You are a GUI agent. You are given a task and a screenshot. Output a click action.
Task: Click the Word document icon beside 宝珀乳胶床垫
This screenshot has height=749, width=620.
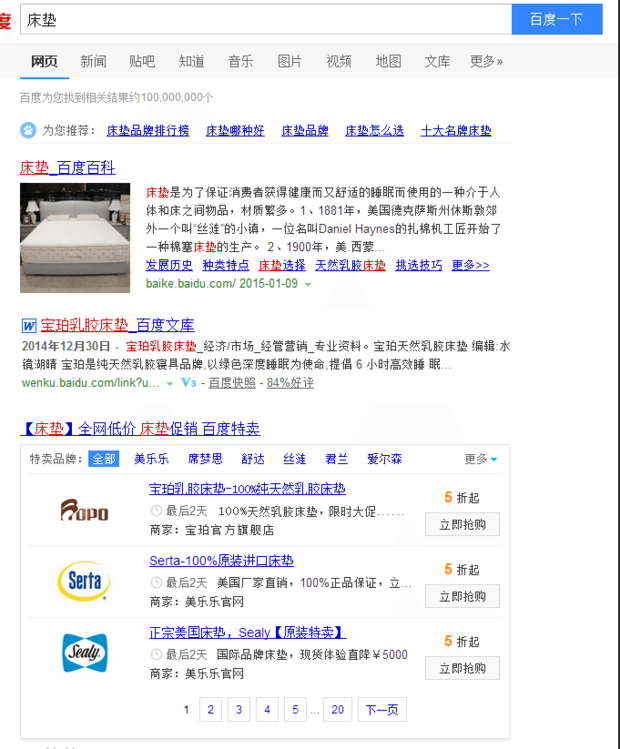pyautogui.click(x=29, y=326)
